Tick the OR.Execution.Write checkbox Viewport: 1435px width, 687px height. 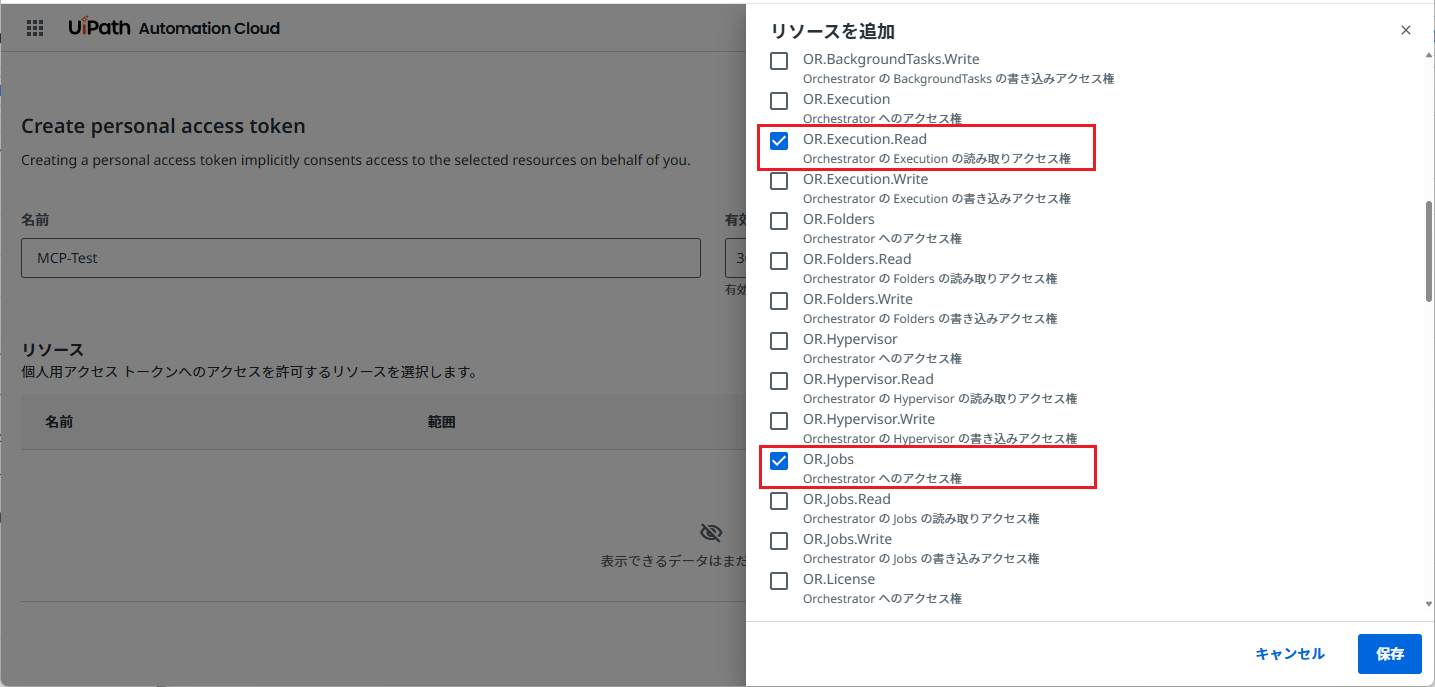pos(779,181)
